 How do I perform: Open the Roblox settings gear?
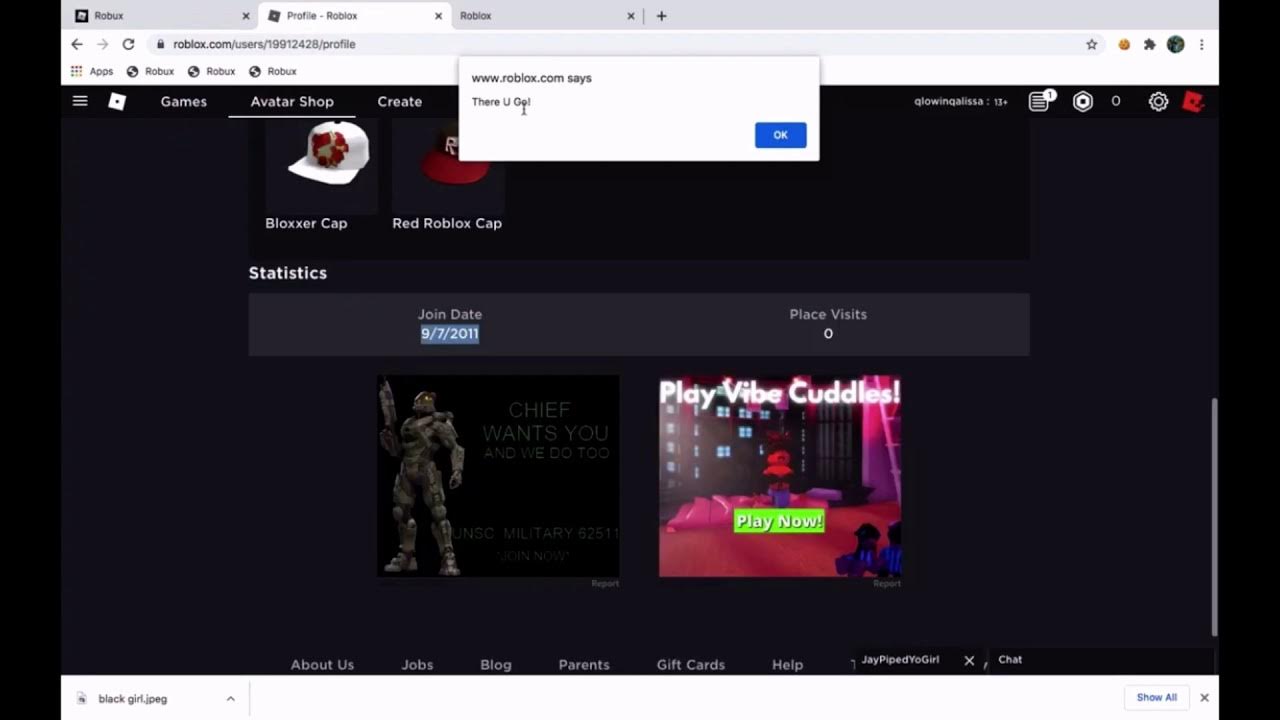pos(1158,101)
